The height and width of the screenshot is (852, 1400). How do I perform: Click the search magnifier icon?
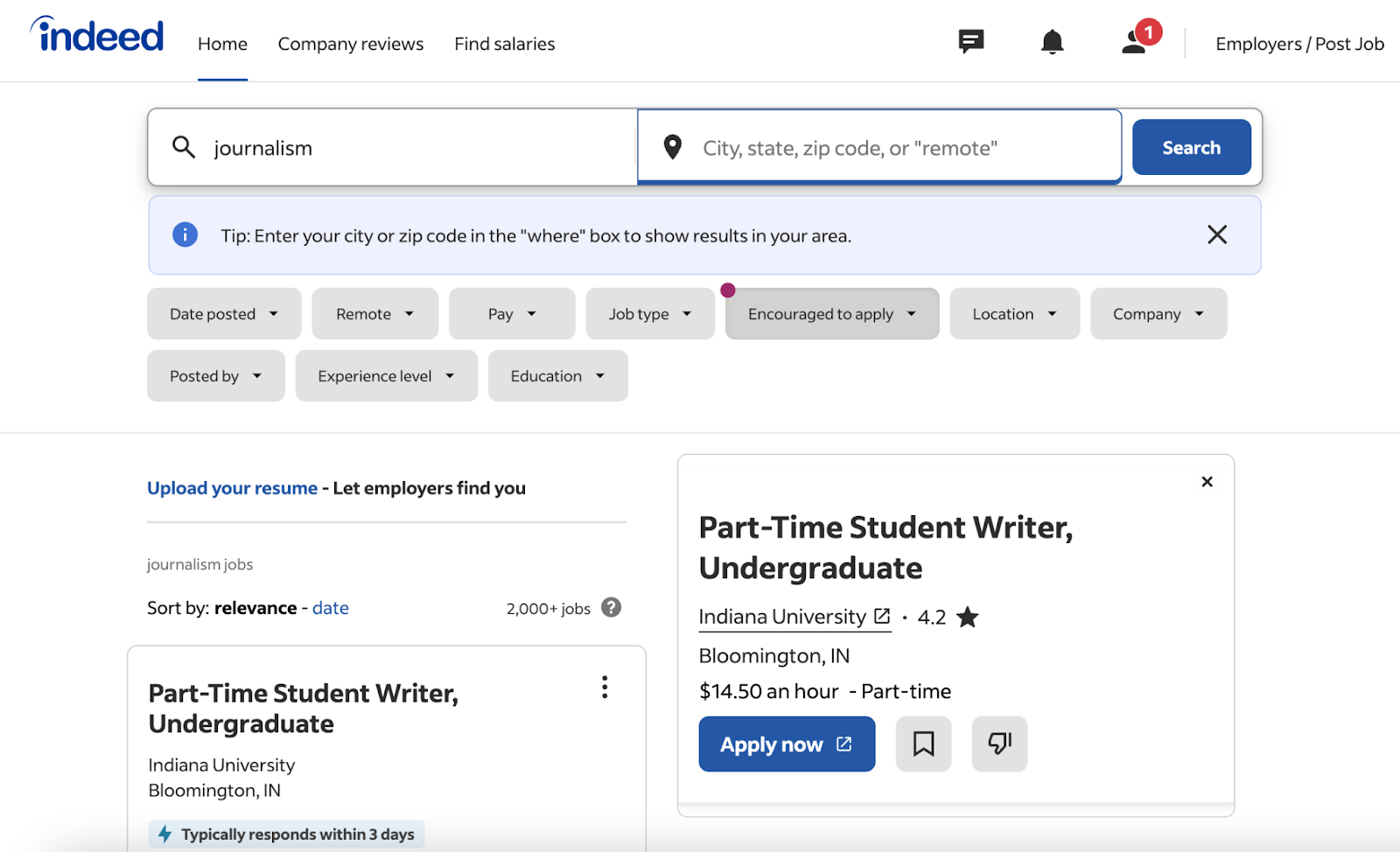[183, 147]
